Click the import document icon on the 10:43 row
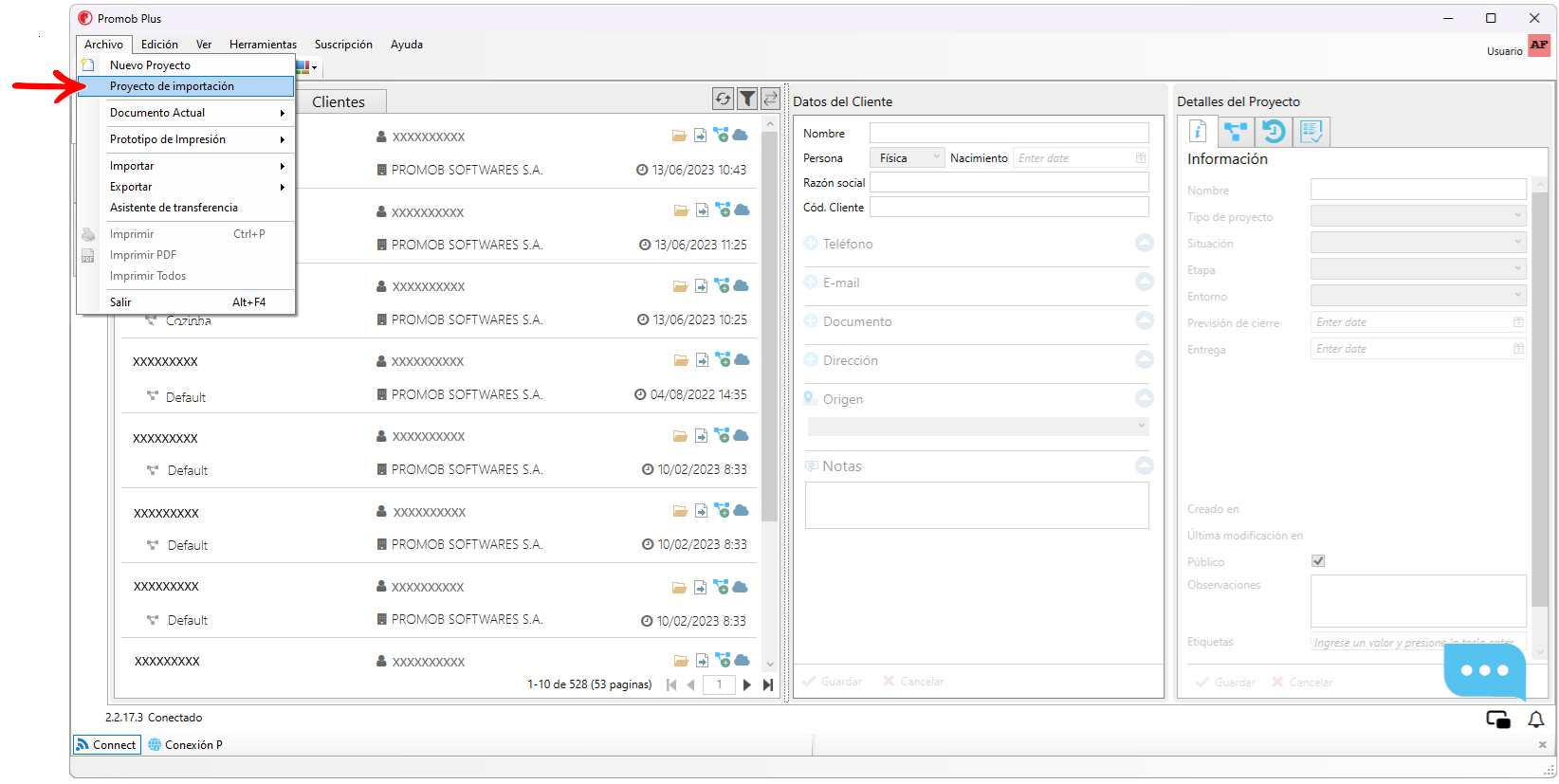 [700, 136]
